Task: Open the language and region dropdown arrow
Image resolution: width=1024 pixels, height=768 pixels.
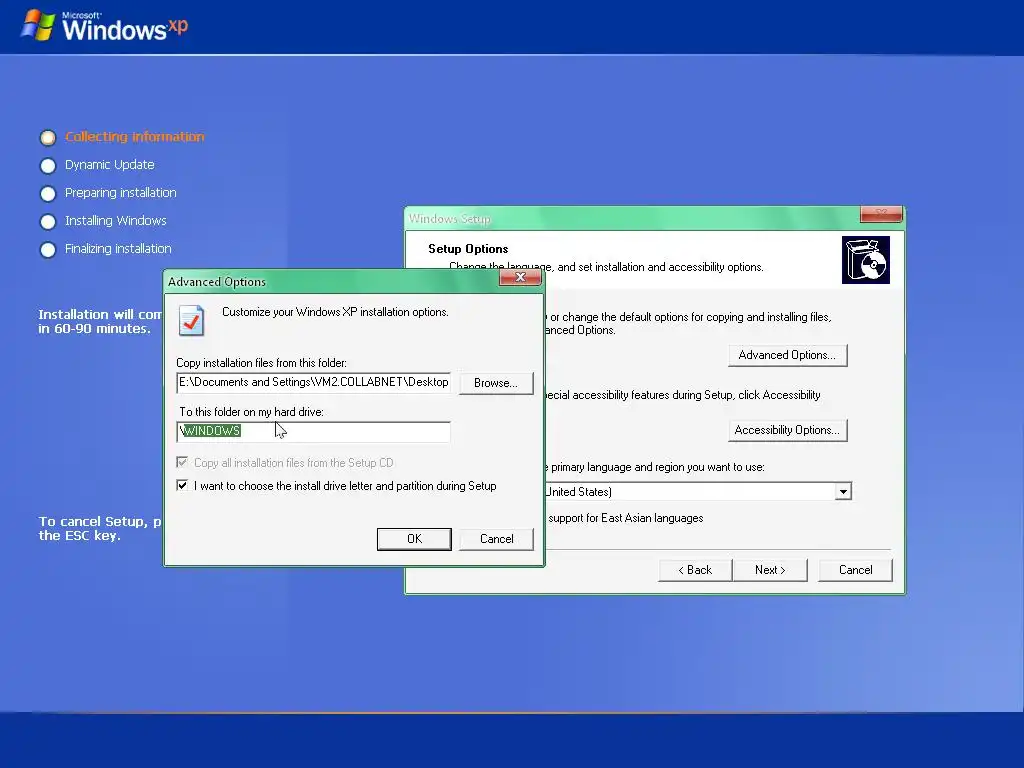Action: pyautogui.click(x=843, y=491)
